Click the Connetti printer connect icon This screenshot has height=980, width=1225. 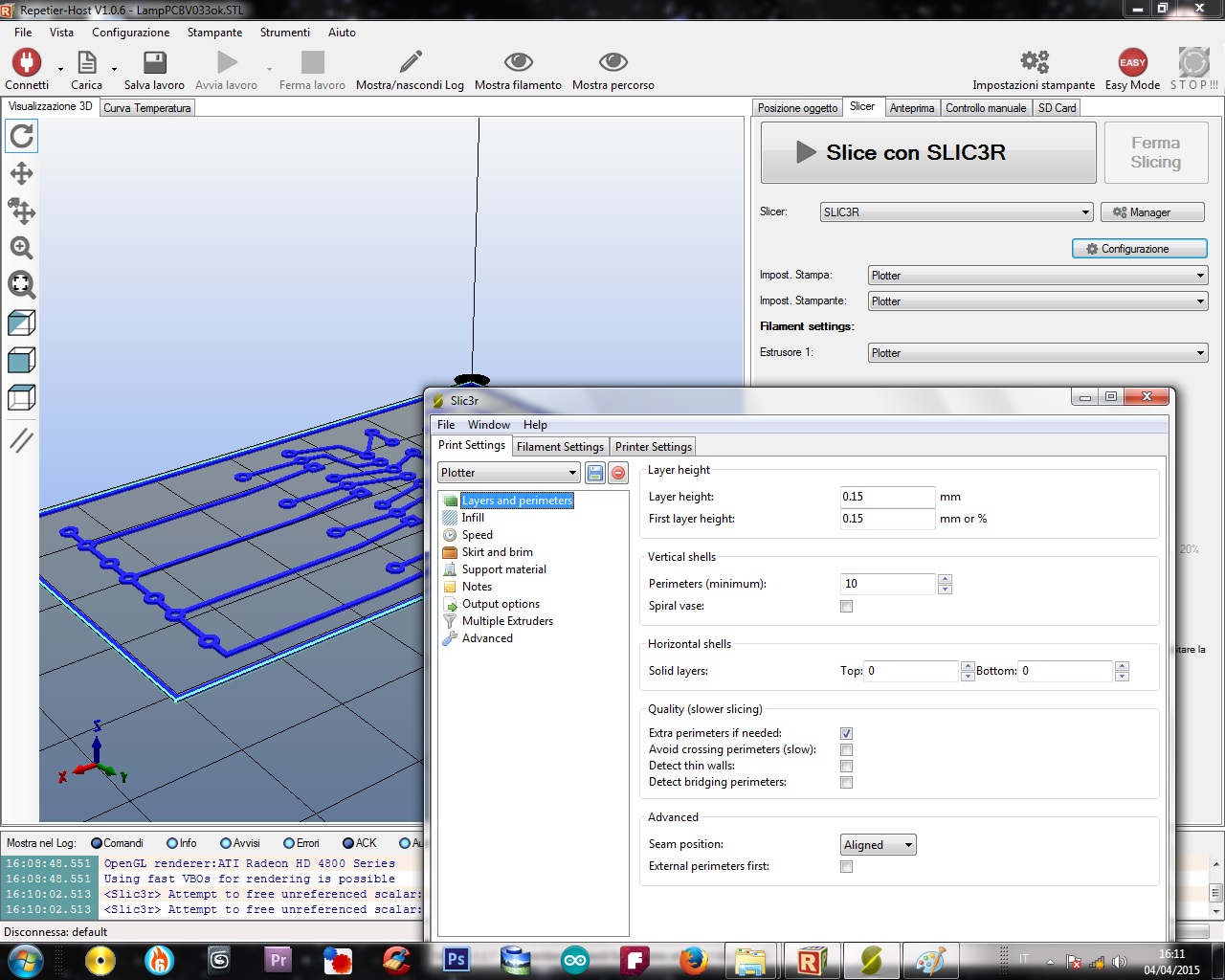click(26, 63)
